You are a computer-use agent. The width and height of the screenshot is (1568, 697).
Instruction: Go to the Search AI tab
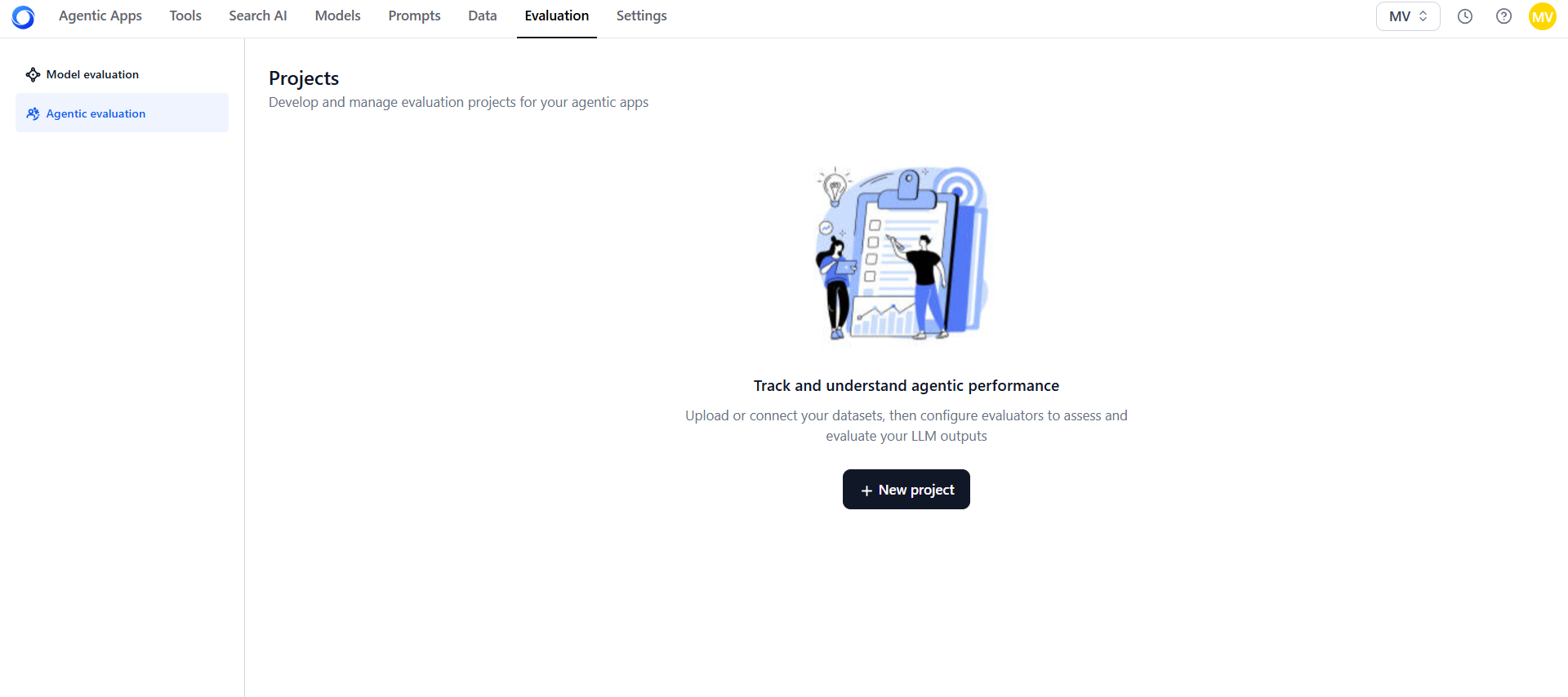[x=258, y=16]
